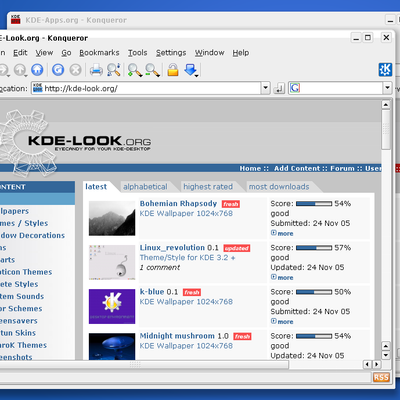
Task: Click the Bohemian Rhapsody 54% score bar
Action: pos(314,204)
